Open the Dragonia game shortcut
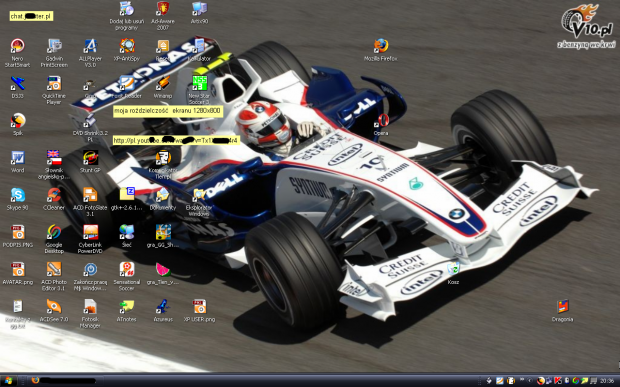620x387 pixels. (x=562, y=310)
